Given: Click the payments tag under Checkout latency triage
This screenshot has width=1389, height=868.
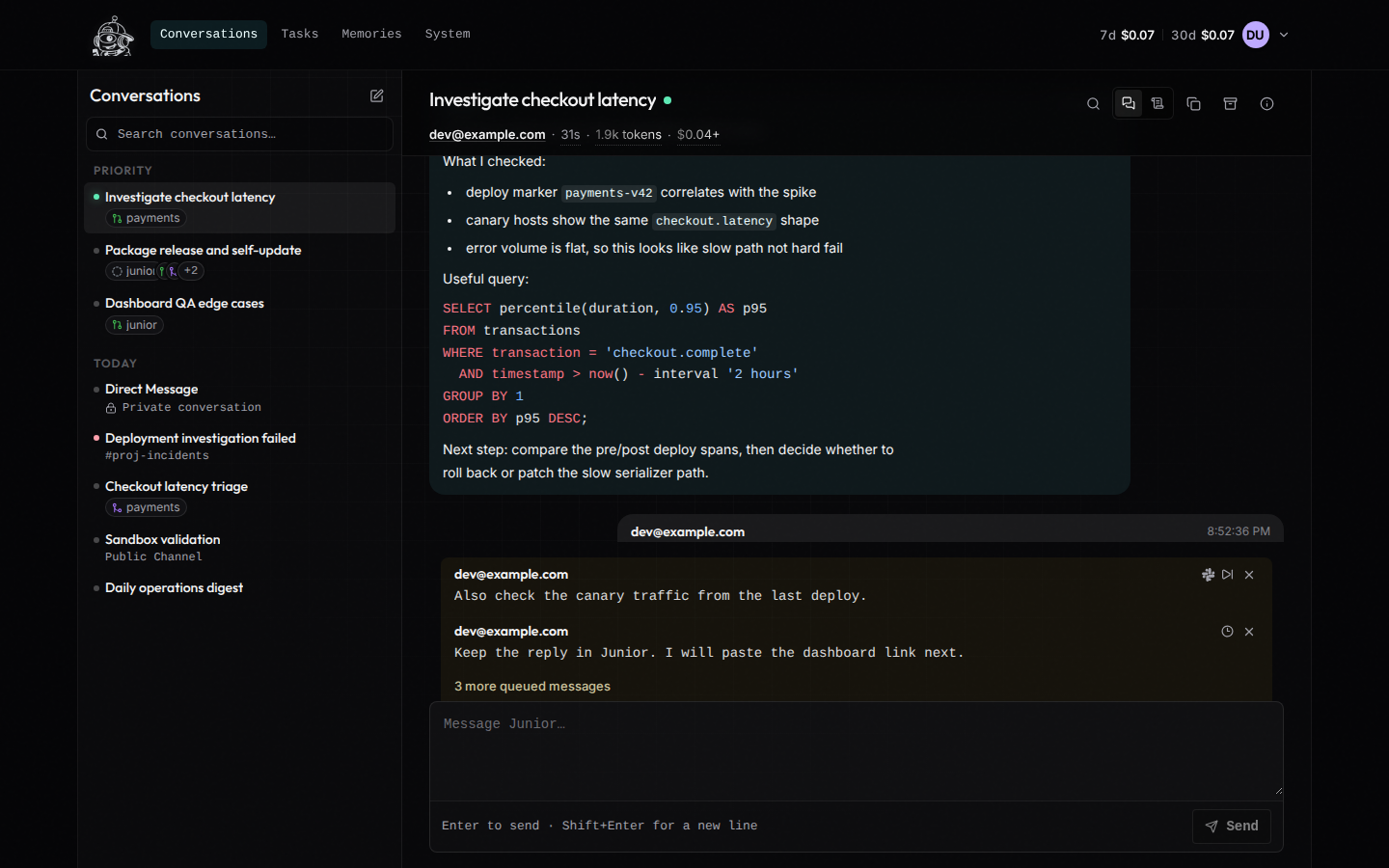Looking at the screenshot, I should coord(147,508).
